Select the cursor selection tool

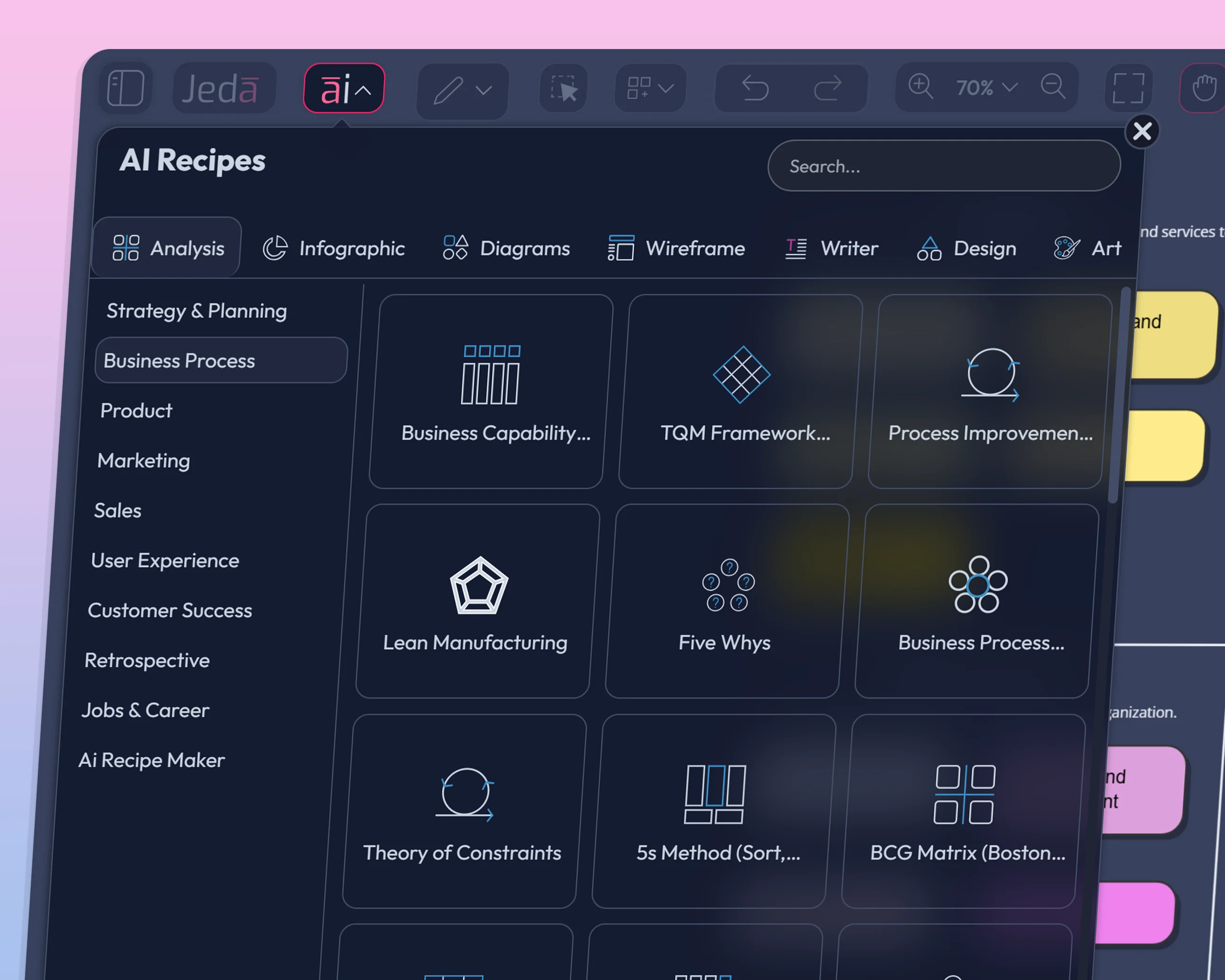pyautogui.click(x=563, y=89)
